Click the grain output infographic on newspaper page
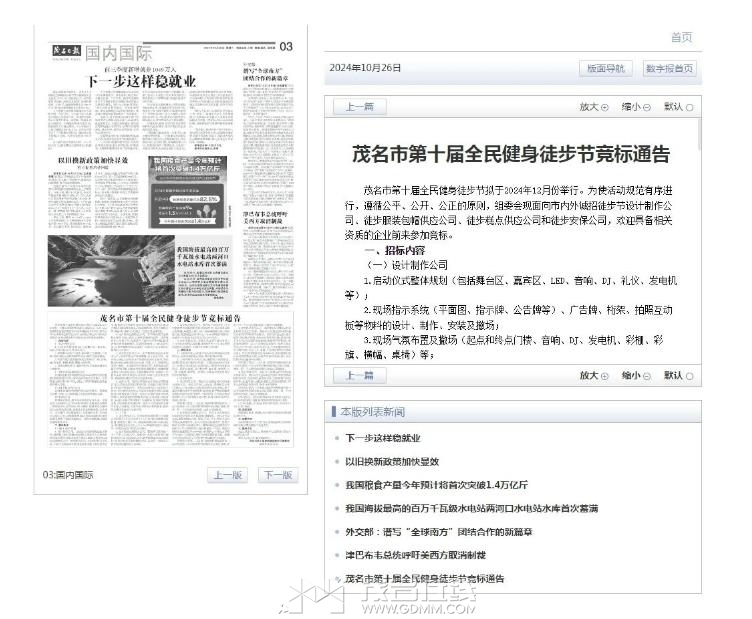Screen dimensions: 752x619 pyautogui.click(x=188, y=192)
